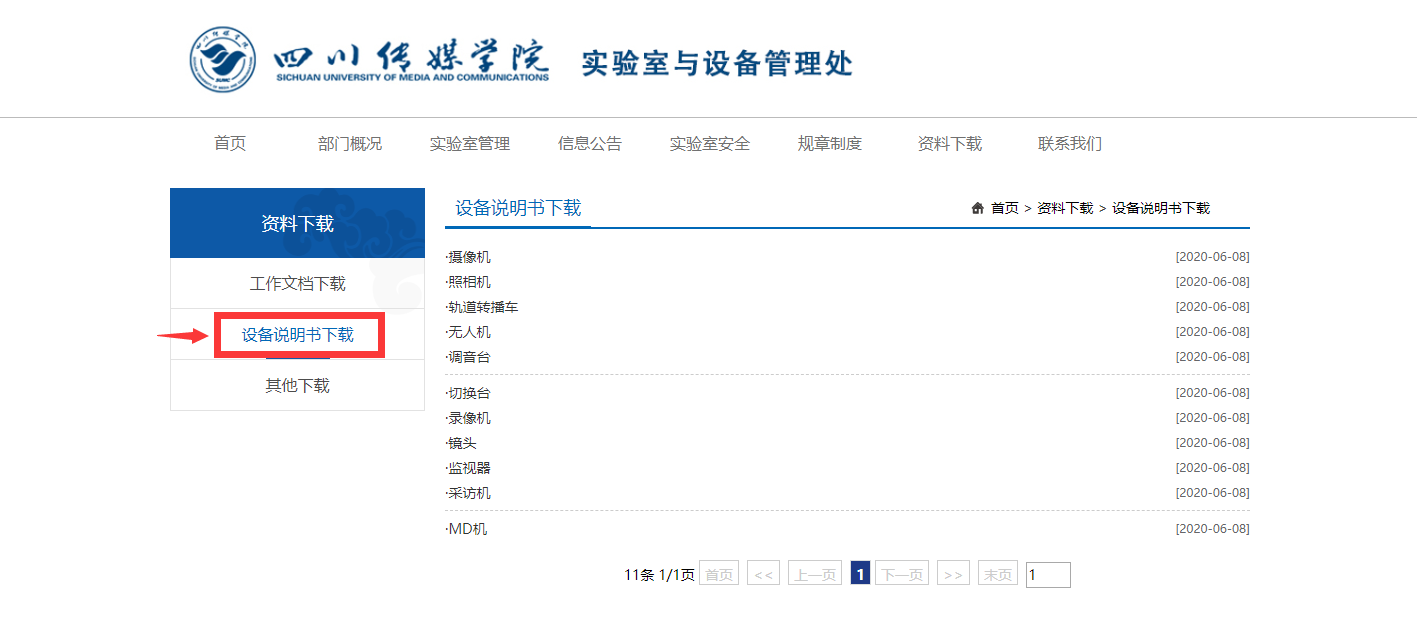The height and width of the screenshot is (619, 1417).
Task: Open 首页 in the navigation bar
Action: coord(230,143)
